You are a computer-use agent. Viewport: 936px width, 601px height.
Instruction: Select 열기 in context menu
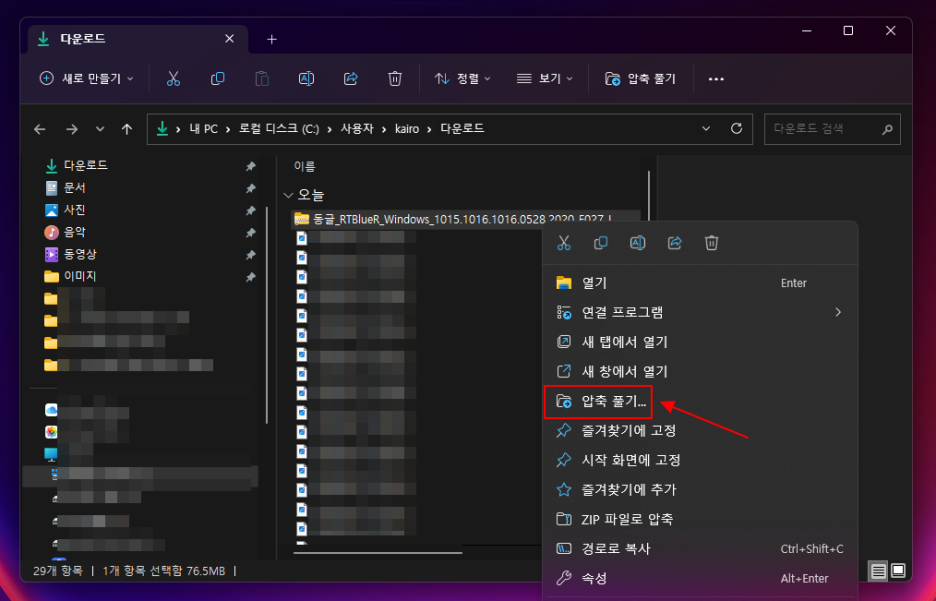click(x=700, y=283)
